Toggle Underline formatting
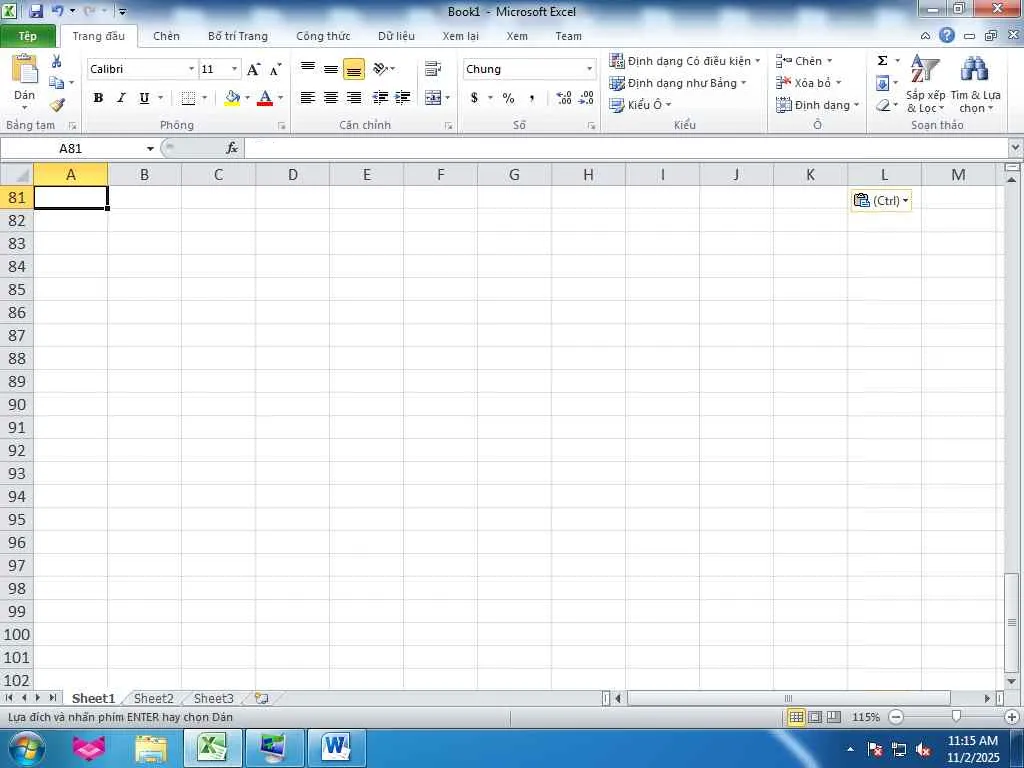Image resolution: width=1024 pixels, height=768 pixels. pyautogui.click(x=144, y=98)
